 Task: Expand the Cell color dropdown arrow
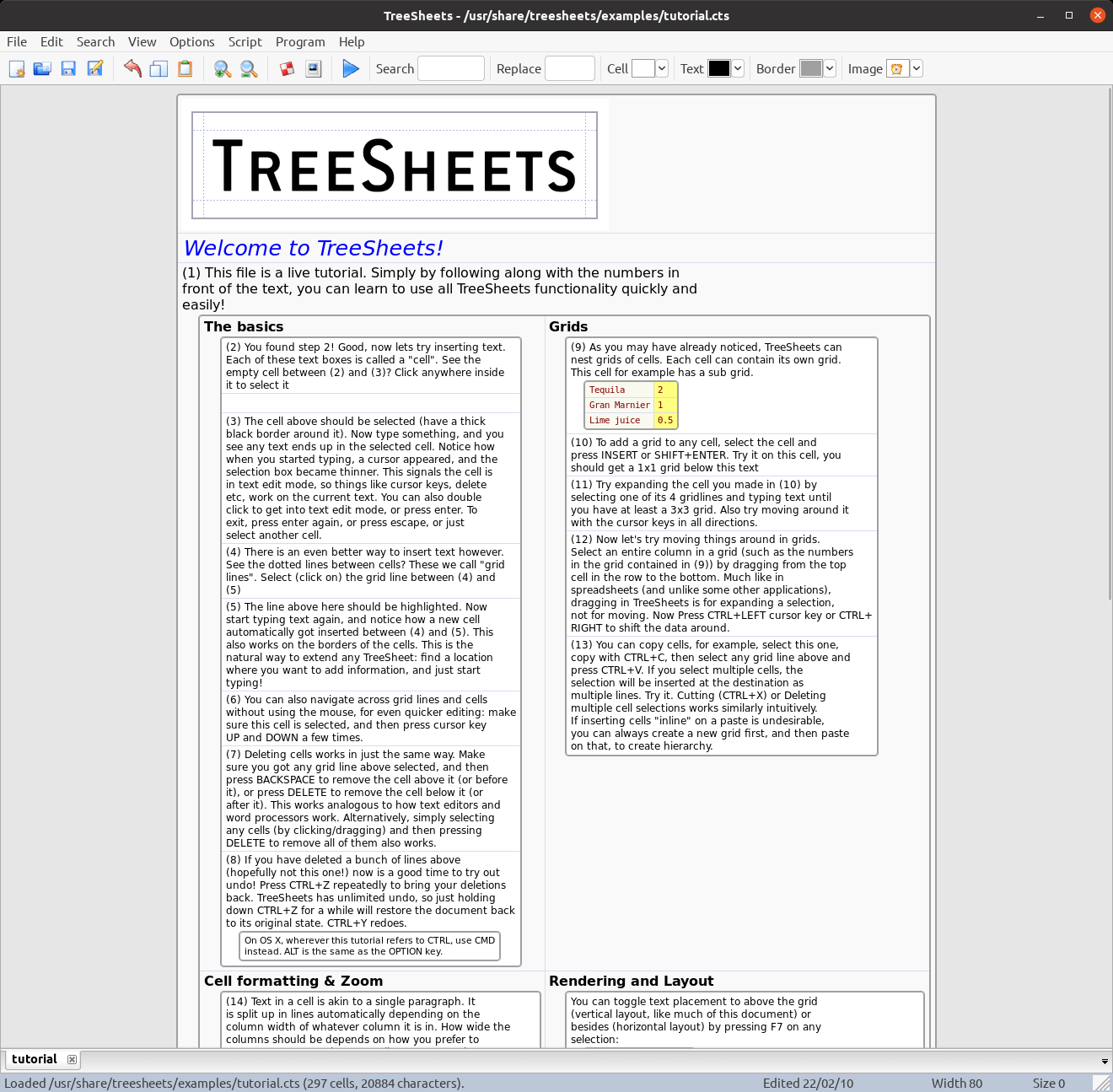point(662,69)
